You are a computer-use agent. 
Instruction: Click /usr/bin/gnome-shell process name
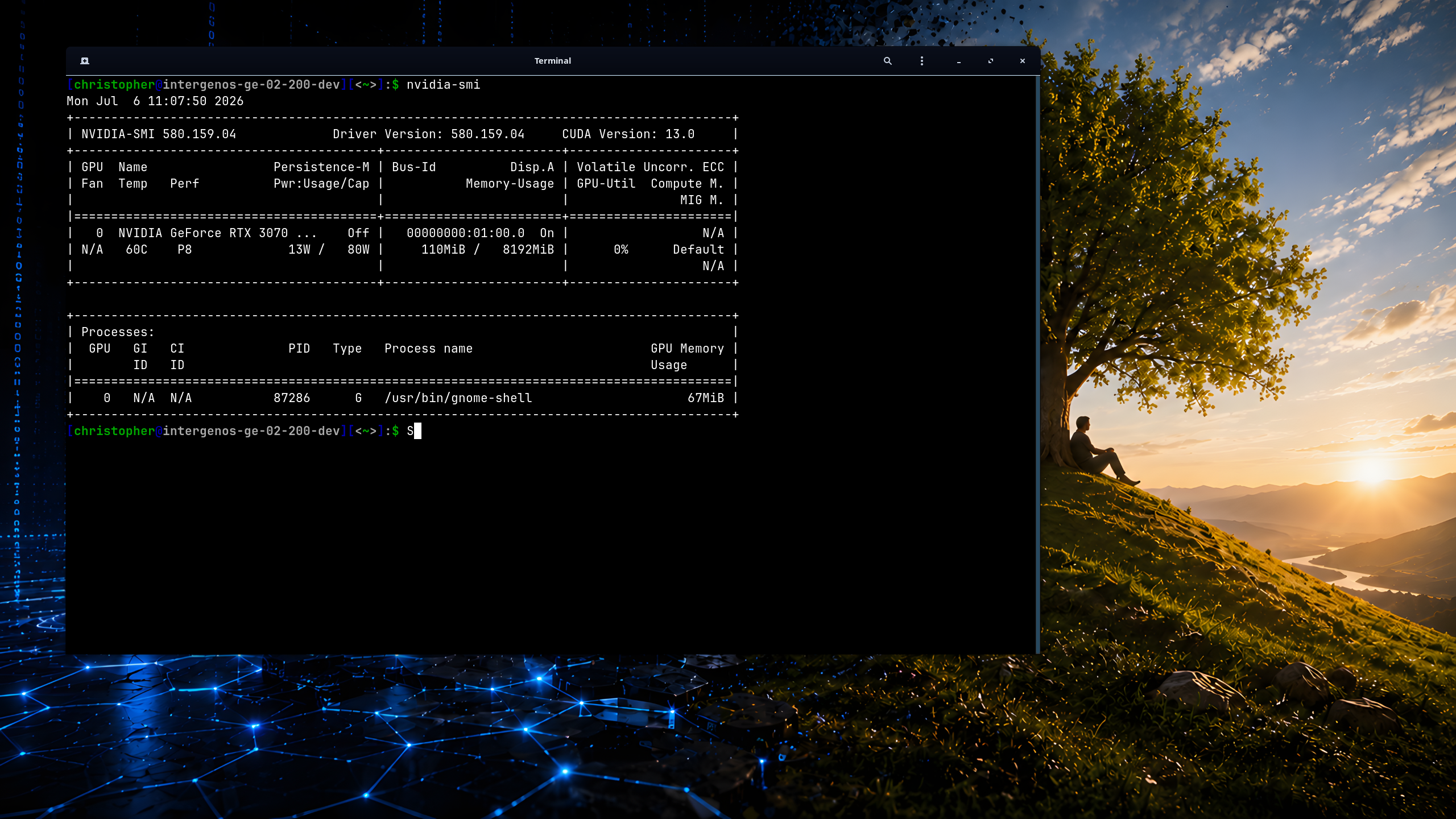pos(458,398)
